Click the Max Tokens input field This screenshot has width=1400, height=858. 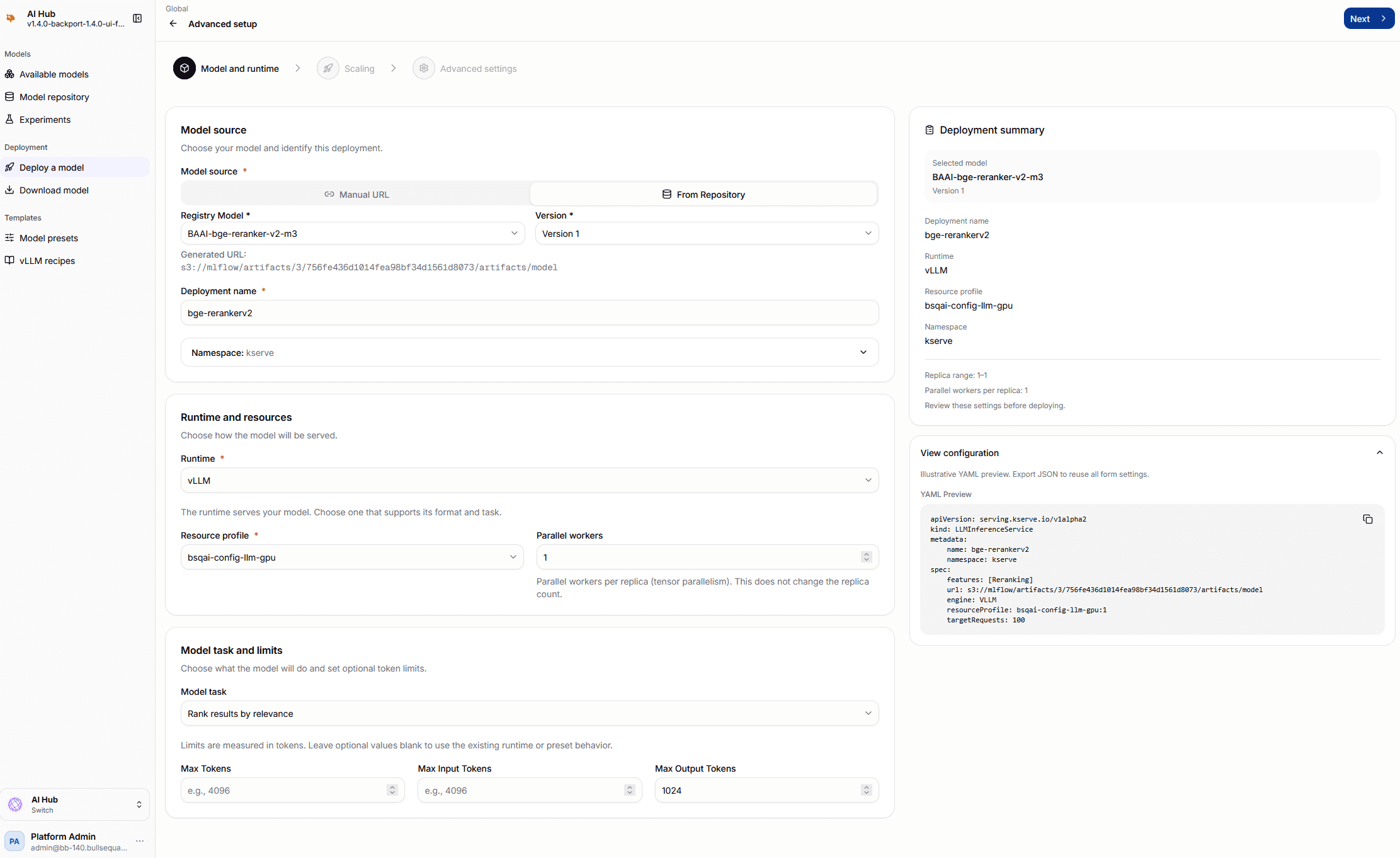pos(292,790)
